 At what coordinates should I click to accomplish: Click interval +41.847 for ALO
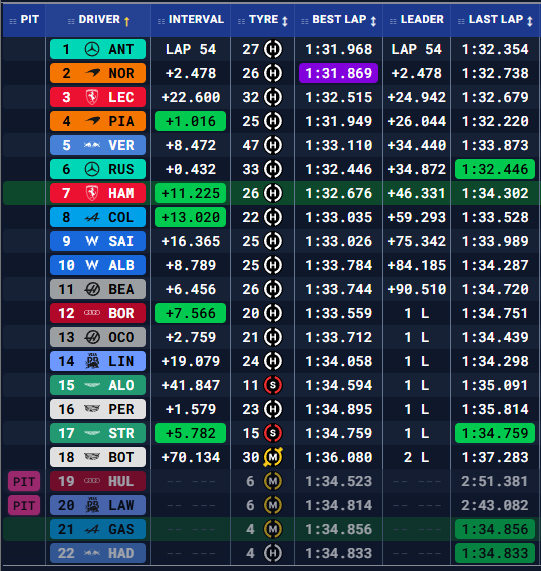click(190, 385)
